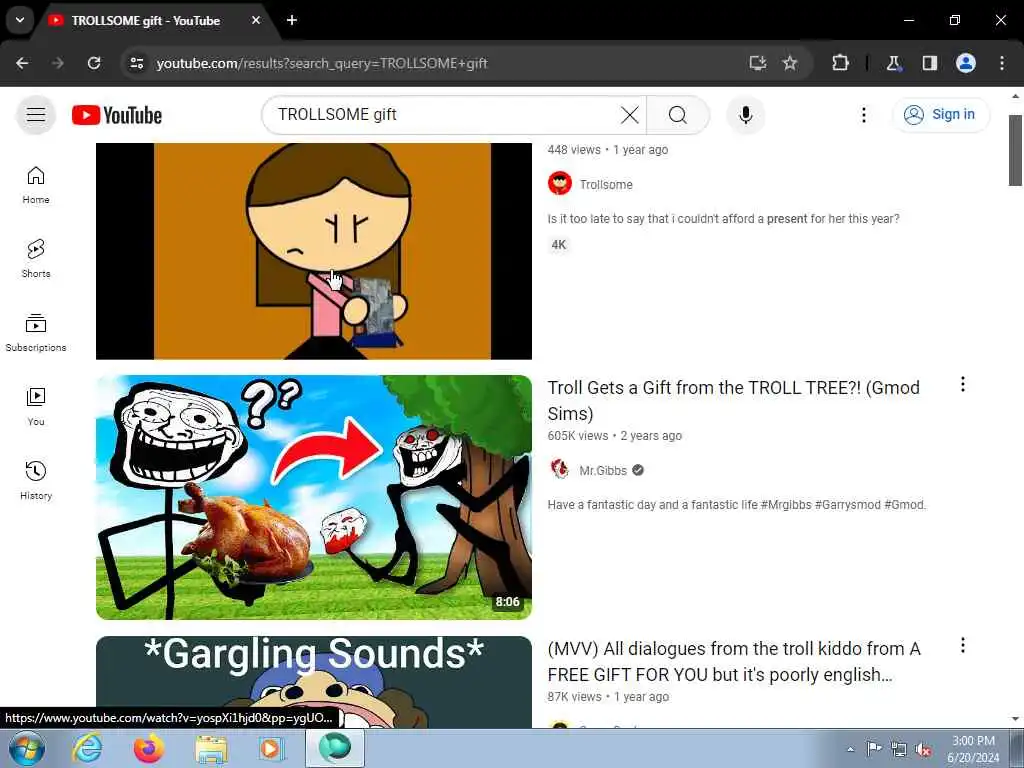Open Mr.Gibbs channel name link

point(603,470)
